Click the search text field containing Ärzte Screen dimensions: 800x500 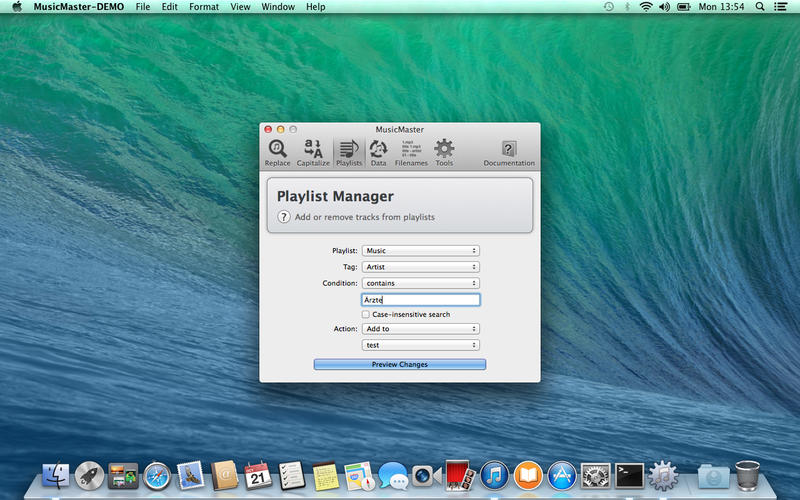421,300
